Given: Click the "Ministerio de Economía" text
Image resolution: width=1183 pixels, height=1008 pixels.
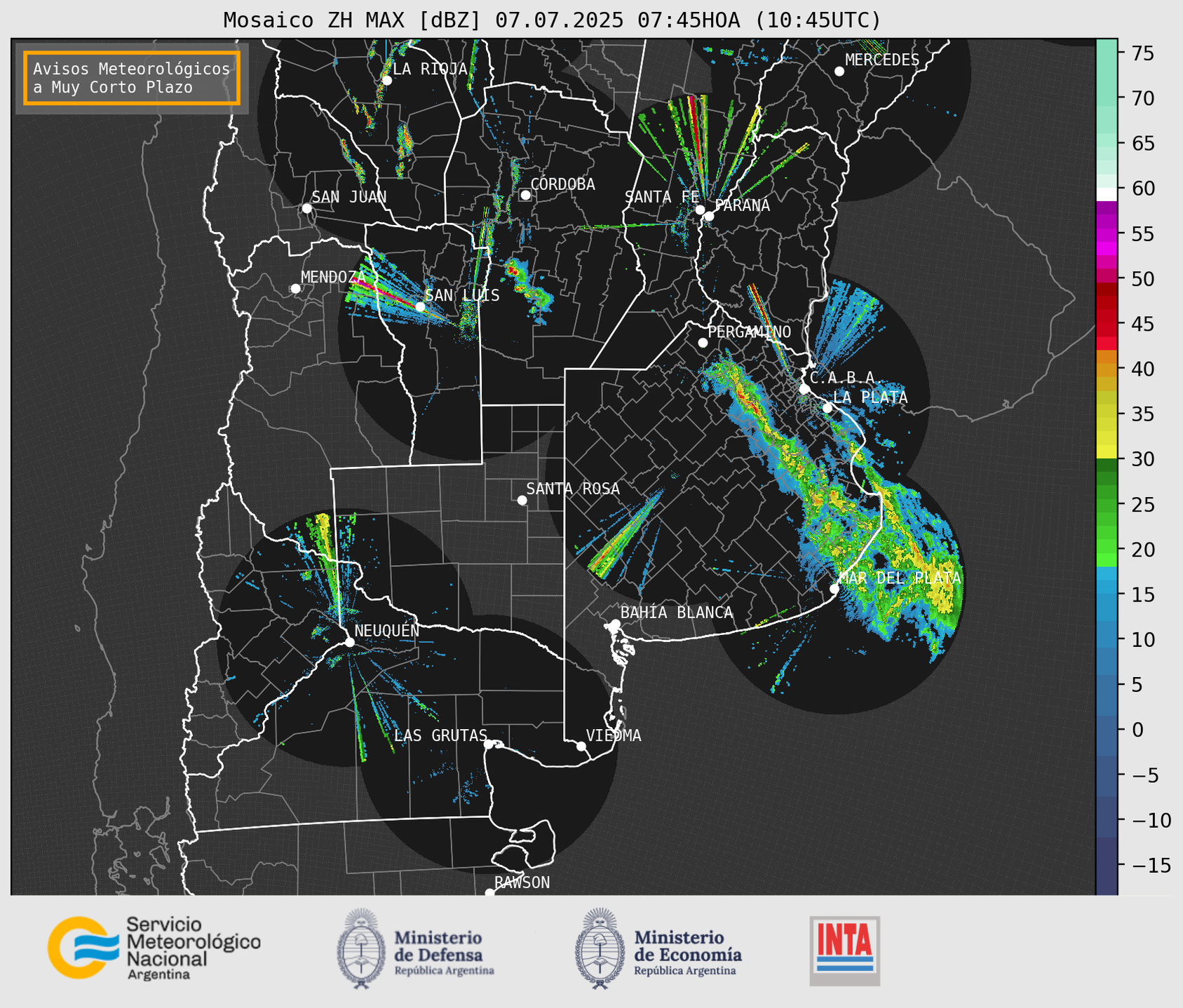Looking at the screenshot, I should pyautogui.click(x=688, y=946).
